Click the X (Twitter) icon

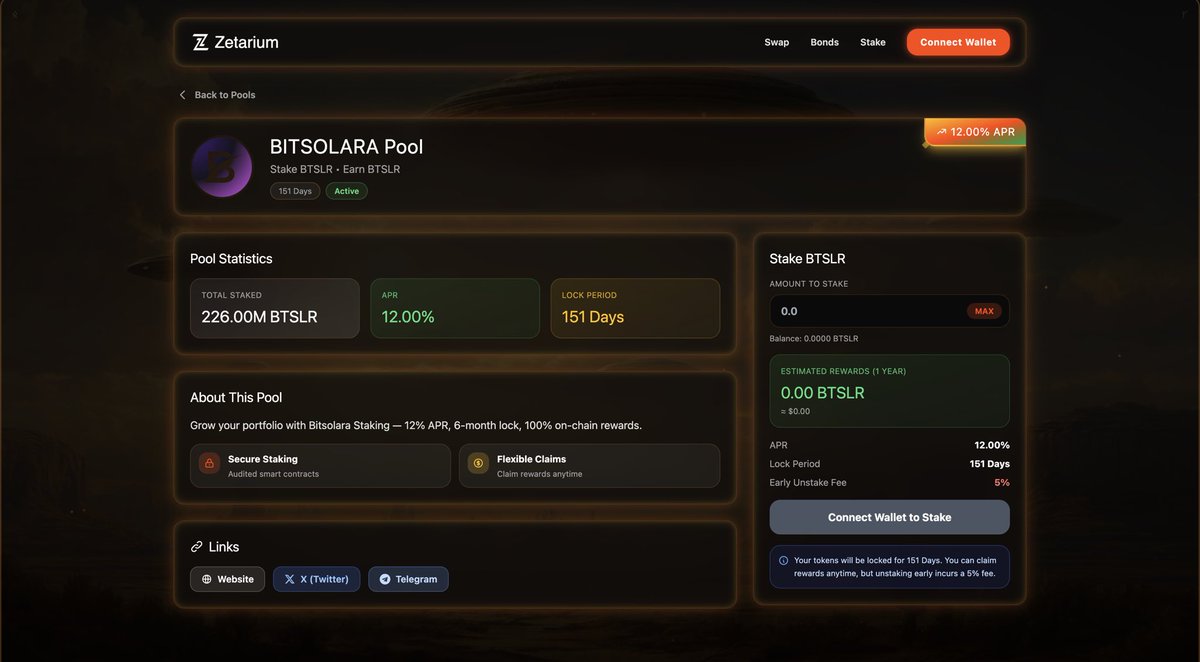pos(289,578)
